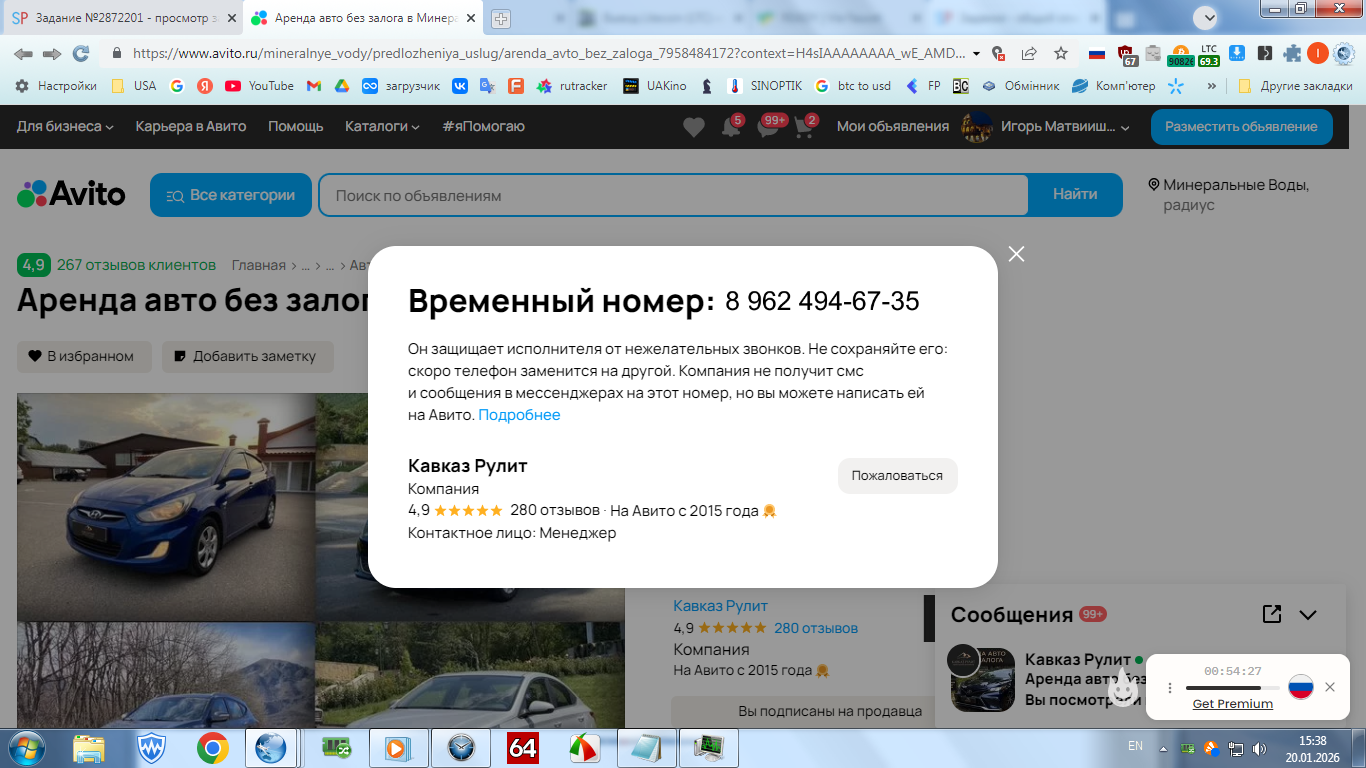
Task: Open messages panel in a new window icon
Action: [1272, 614]
